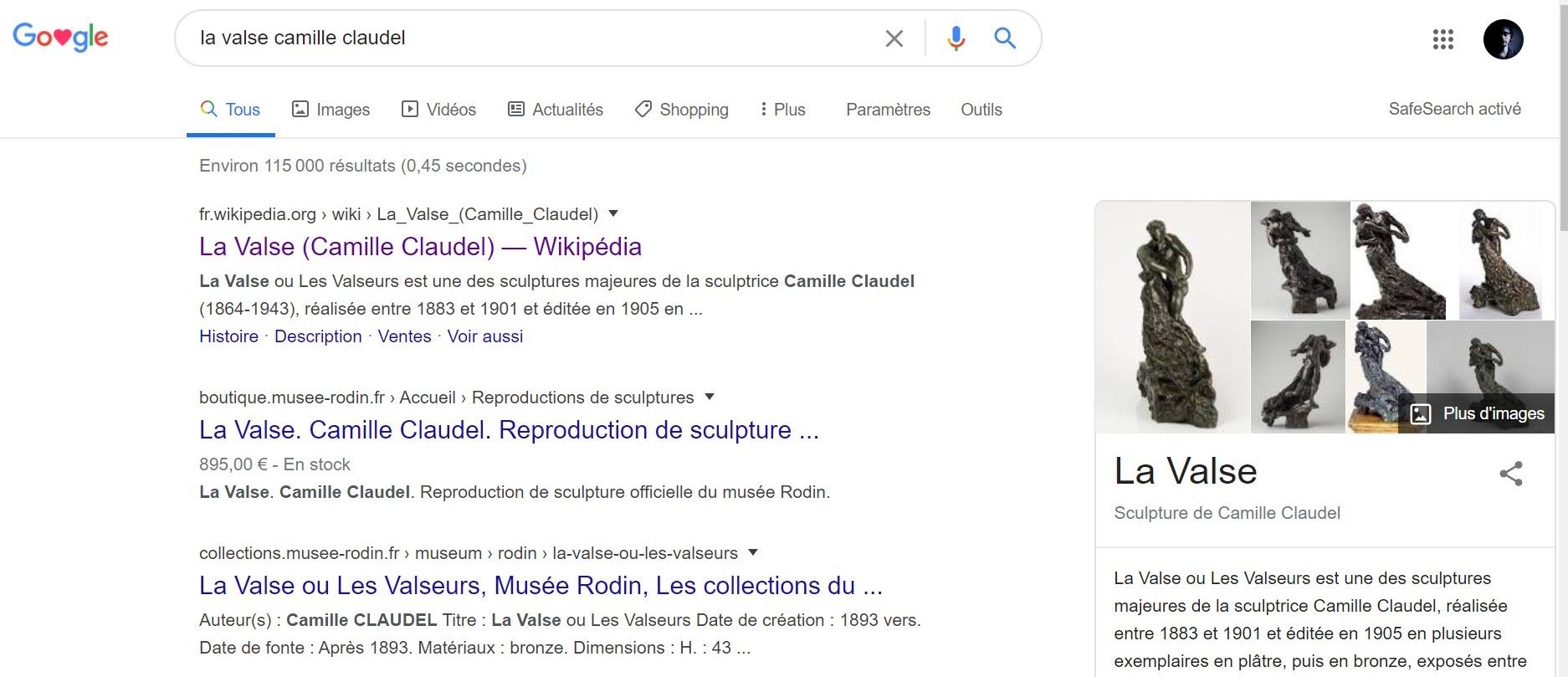Click the '895,00 € - En stock' text
This screenshot has width=1568, height=677.
[x=274, y=464]
